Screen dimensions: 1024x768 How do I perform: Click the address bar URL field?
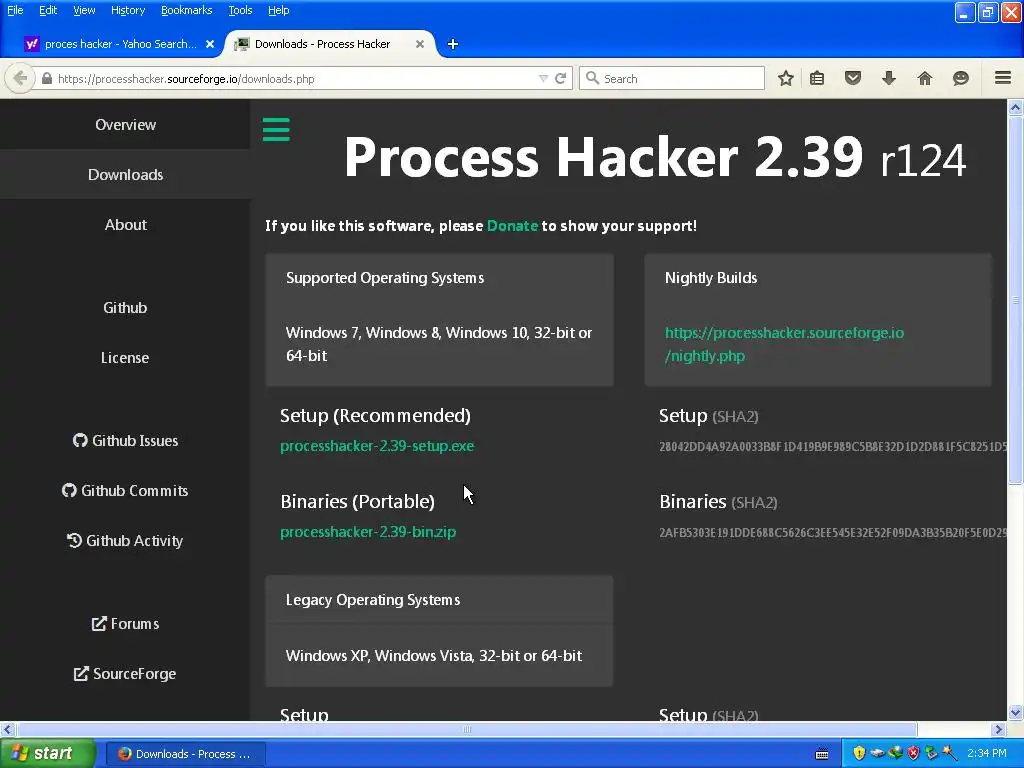[294, 78]
